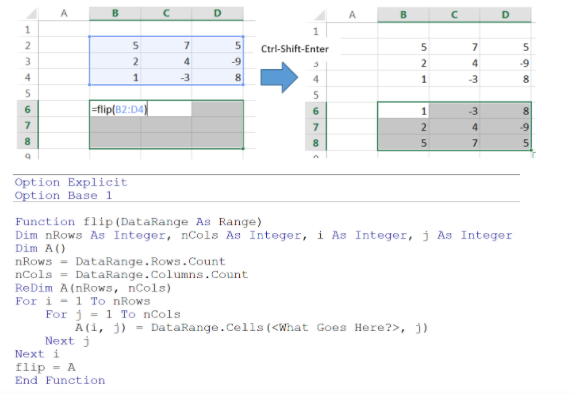The image size is (573, 394).
Task: Click the 'Function flip(DataRange As Range)' line
Action: coord(138,222)
